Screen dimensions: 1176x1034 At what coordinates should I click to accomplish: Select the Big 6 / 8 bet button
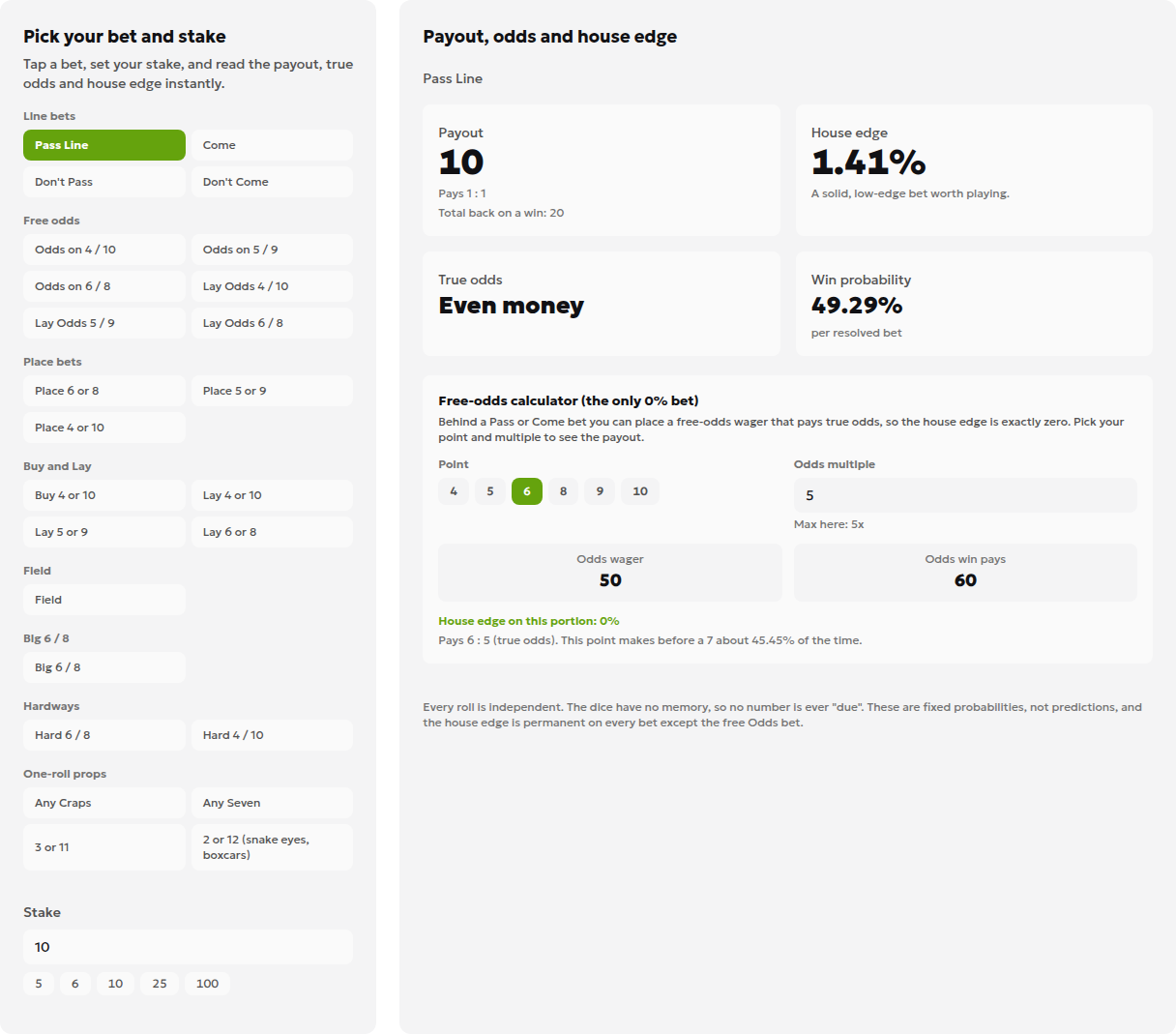pos(104,667)
